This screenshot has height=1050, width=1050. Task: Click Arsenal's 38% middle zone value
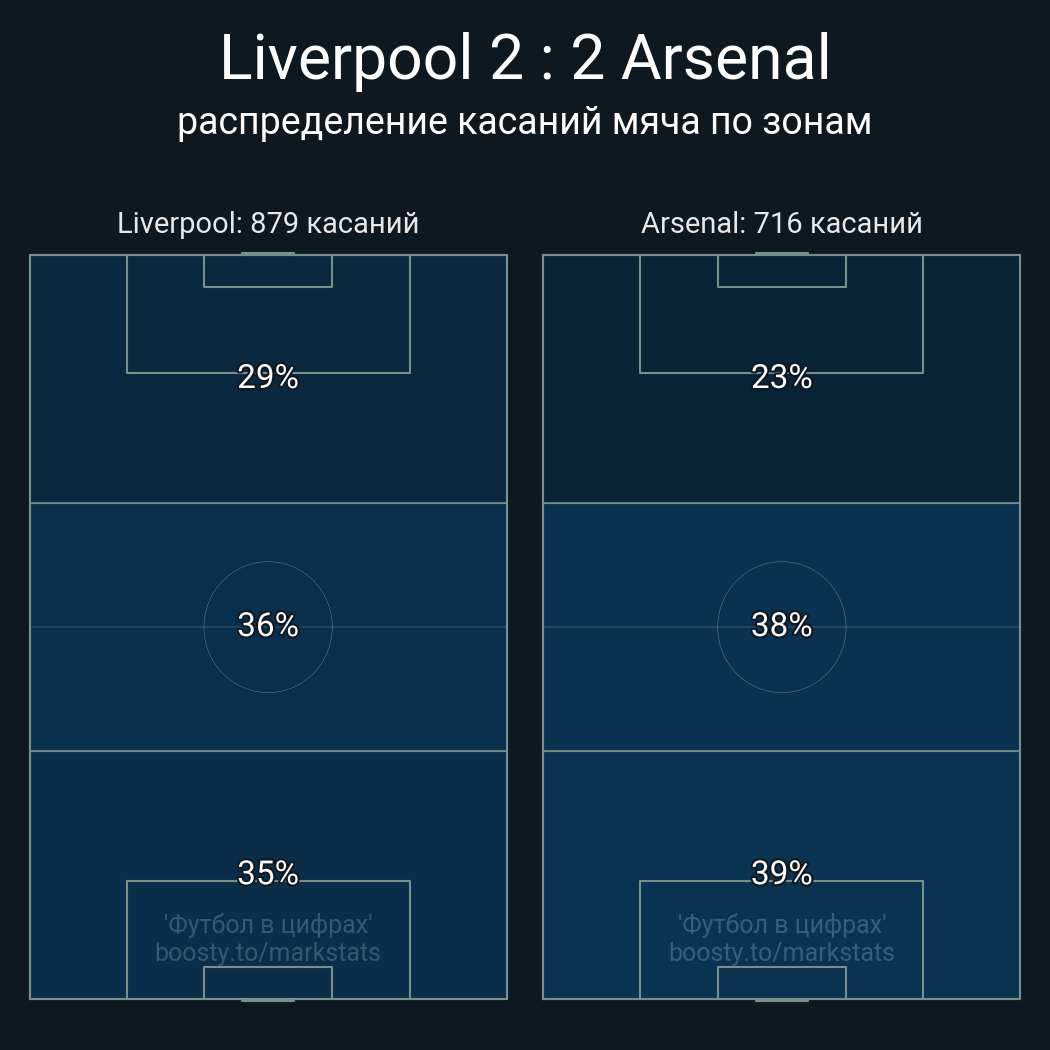coord(781,625)
